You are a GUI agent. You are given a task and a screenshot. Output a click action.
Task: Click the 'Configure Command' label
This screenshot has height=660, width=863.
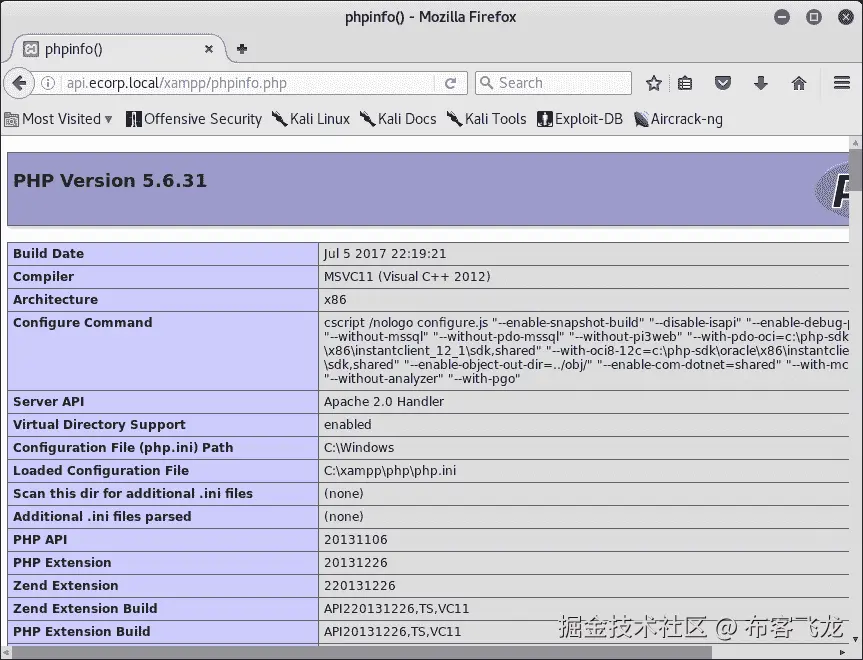click(83, 323)
